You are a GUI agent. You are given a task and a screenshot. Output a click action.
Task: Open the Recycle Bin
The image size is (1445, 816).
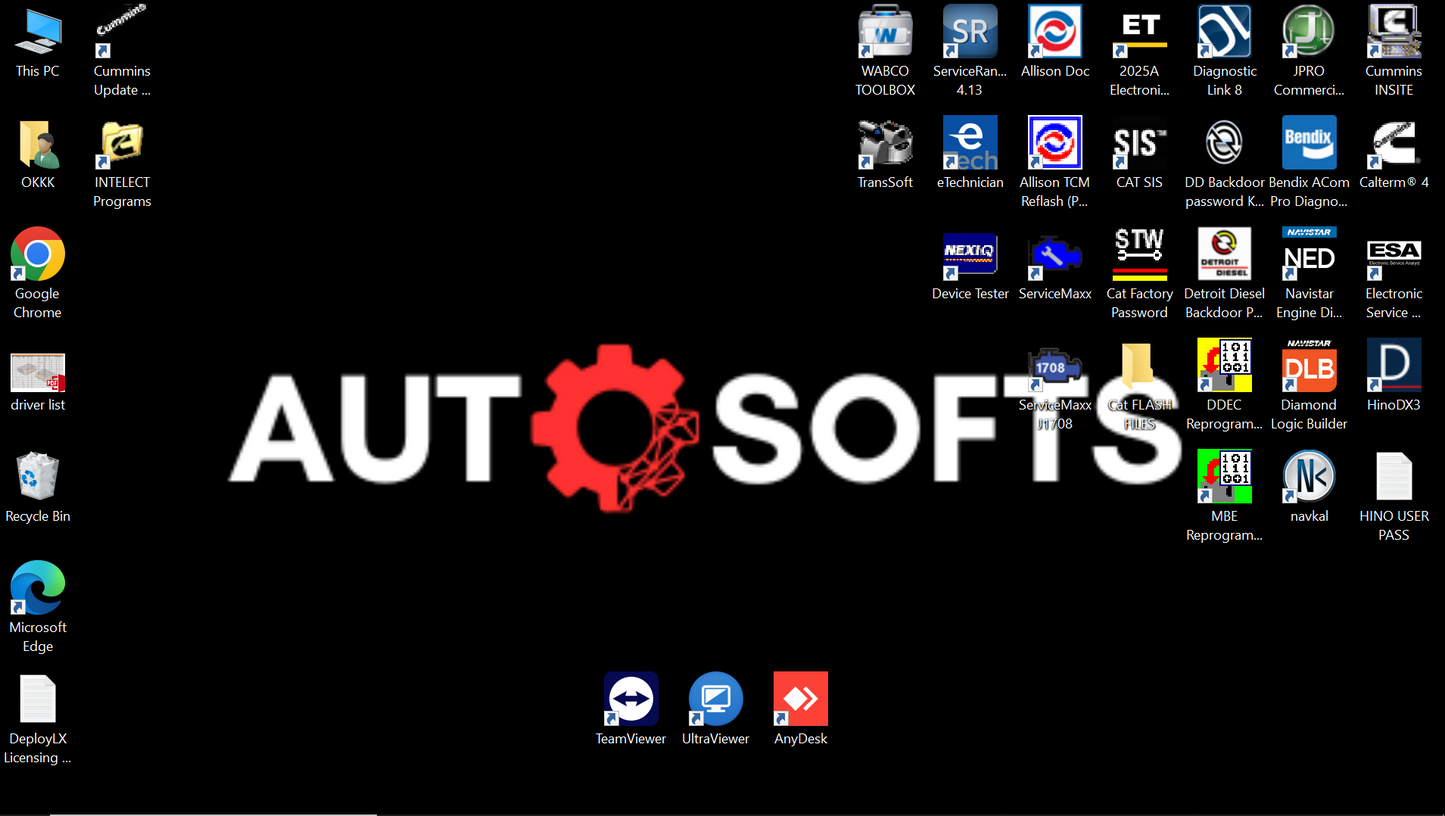37,480
